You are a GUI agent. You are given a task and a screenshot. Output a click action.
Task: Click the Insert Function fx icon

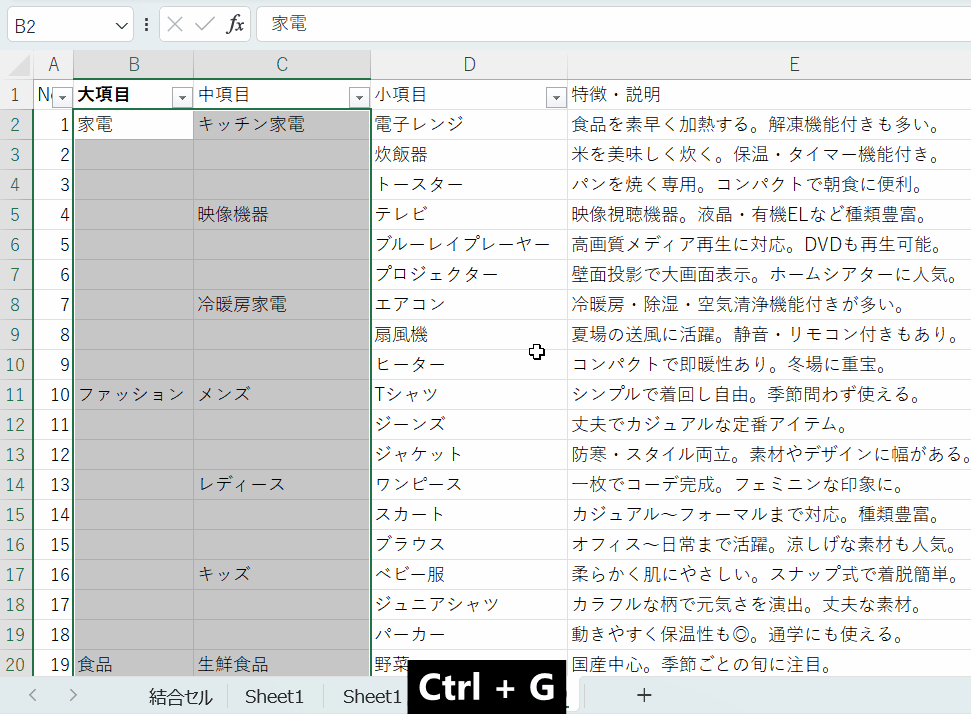235,25
